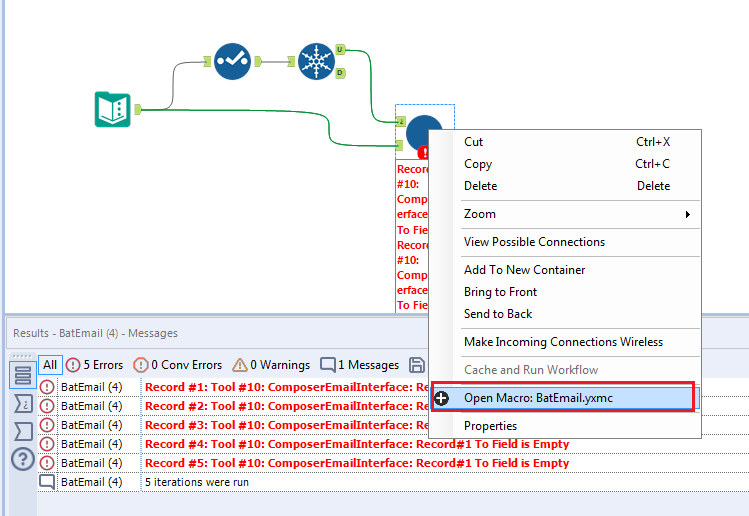
Task: Click BatEmail (4) in Record #4 row
Action: pyautogui.click(x=92, y=444)
